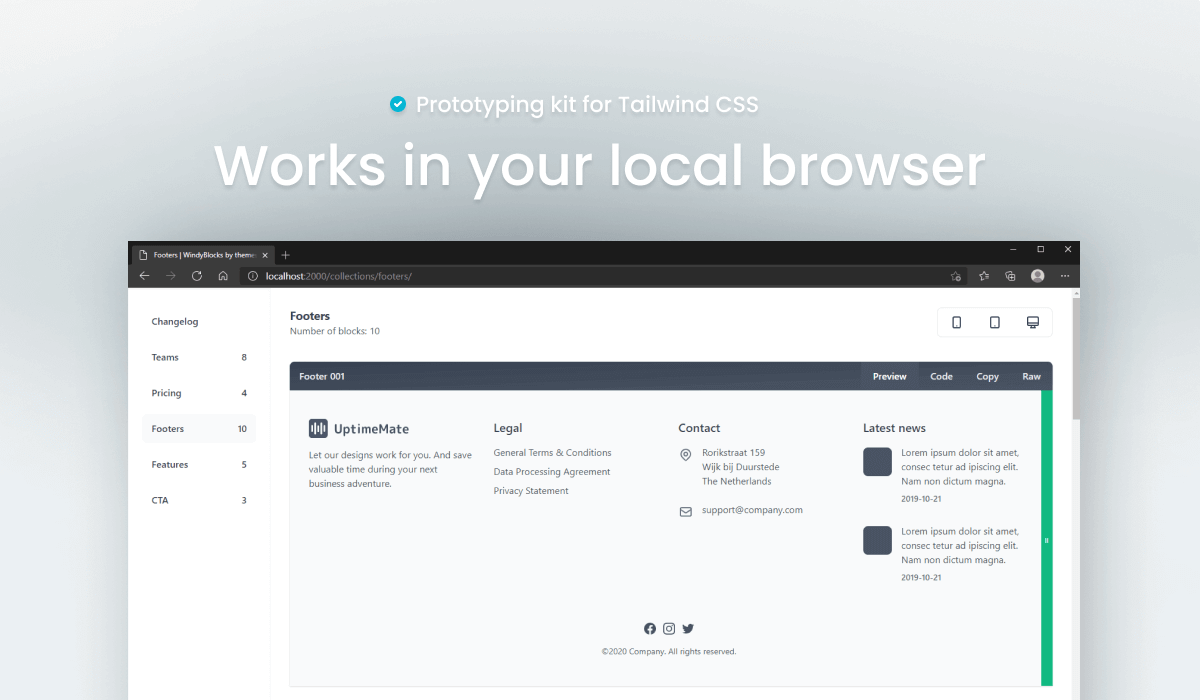Switch to the desktop monitor preview icon
Image resolution: width=1200 pixels, height=700 pixels.
click(x=1033, y=322)
